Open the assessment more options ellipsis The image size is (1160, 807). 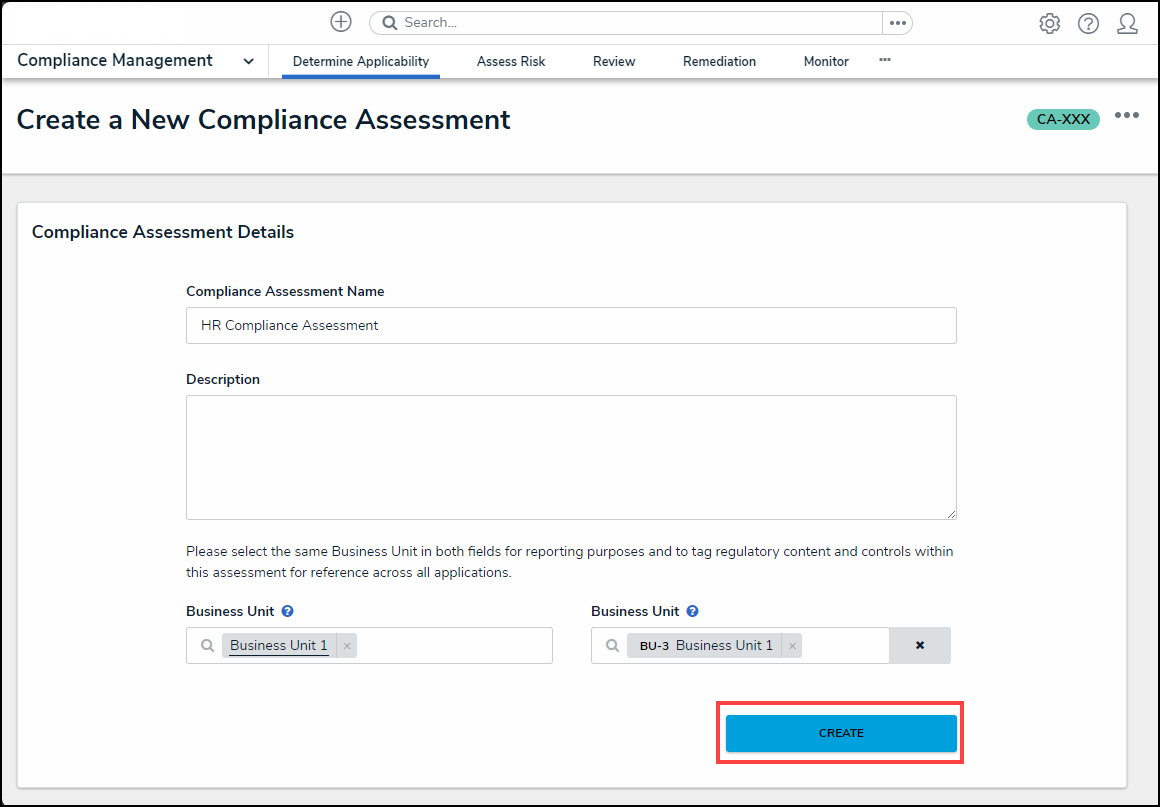point(1127,116)
